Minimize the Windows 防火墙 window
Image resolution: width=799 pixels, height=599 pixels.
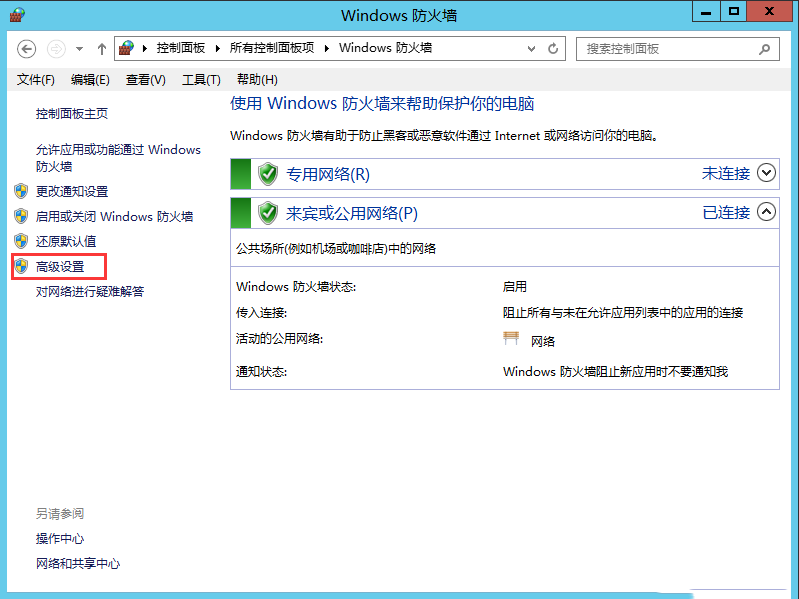(x=706, y=12)
